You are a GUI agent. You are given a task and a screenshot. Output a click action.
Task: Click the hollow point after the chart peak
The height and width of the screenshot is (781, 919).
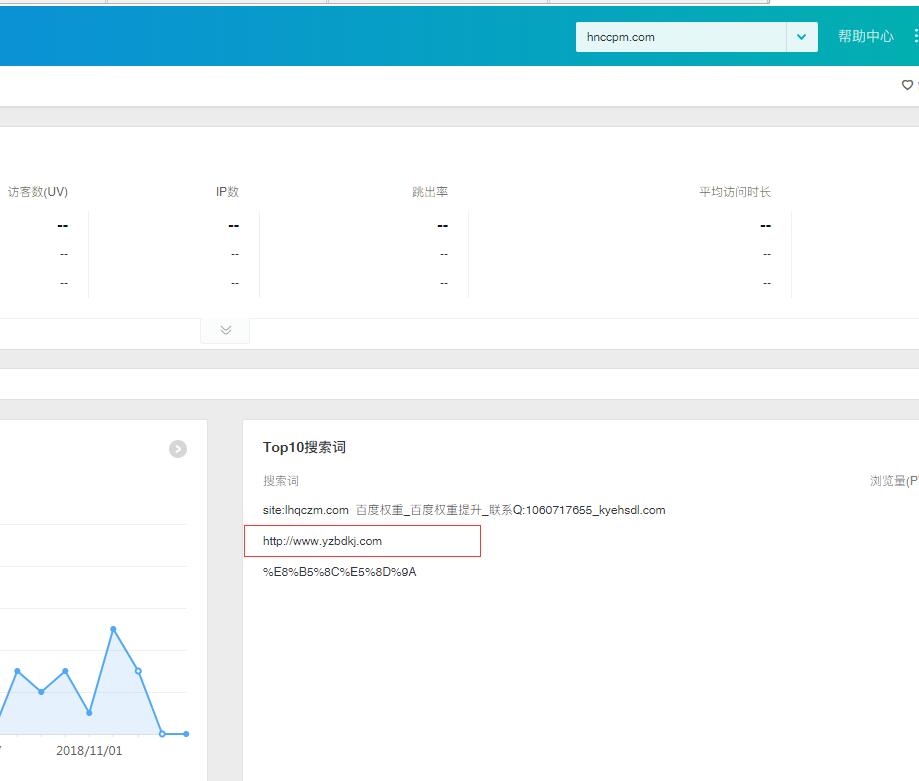tap(138, 670)
